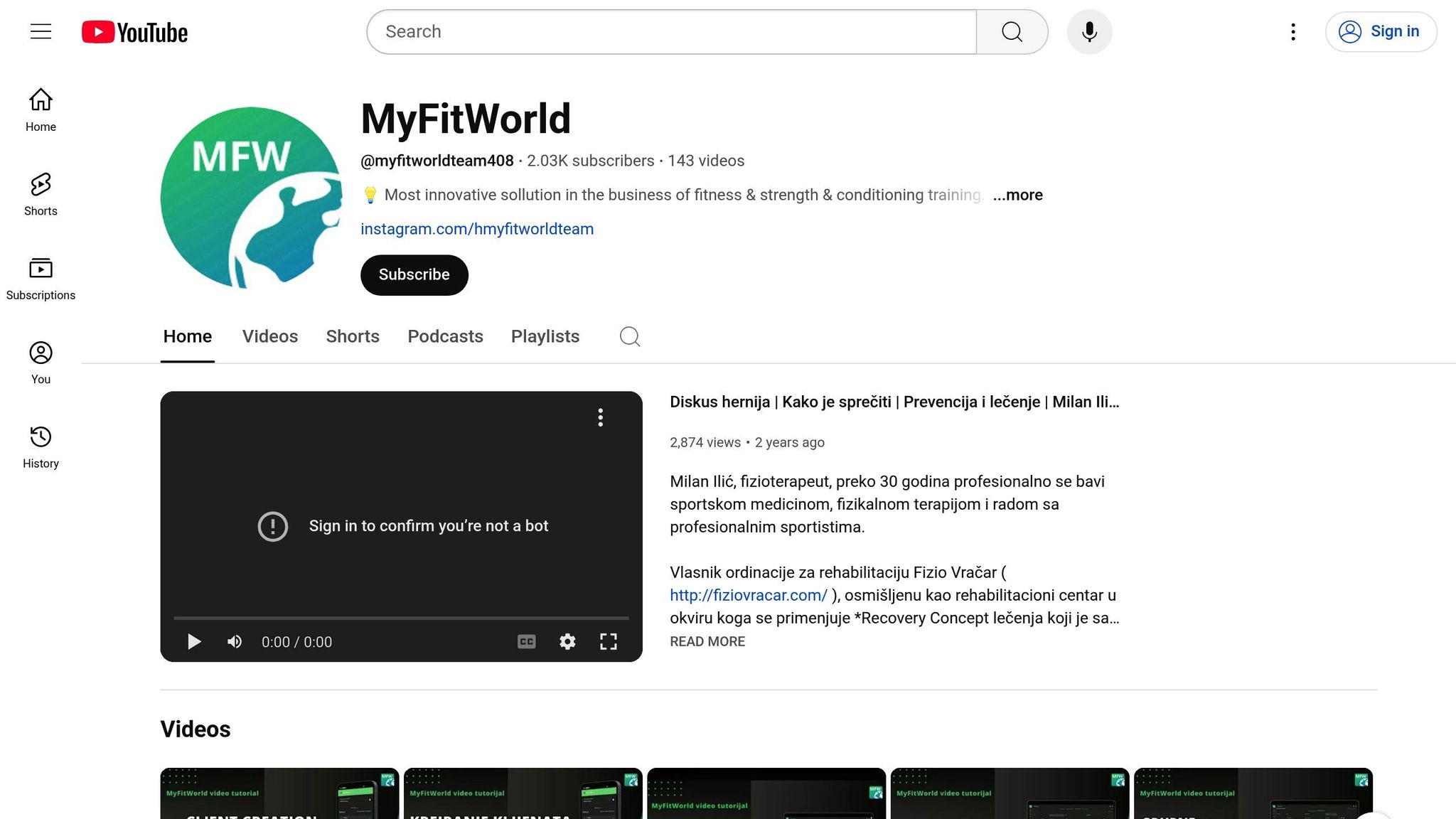Open Shorts from the sidebar

(41, 194)
